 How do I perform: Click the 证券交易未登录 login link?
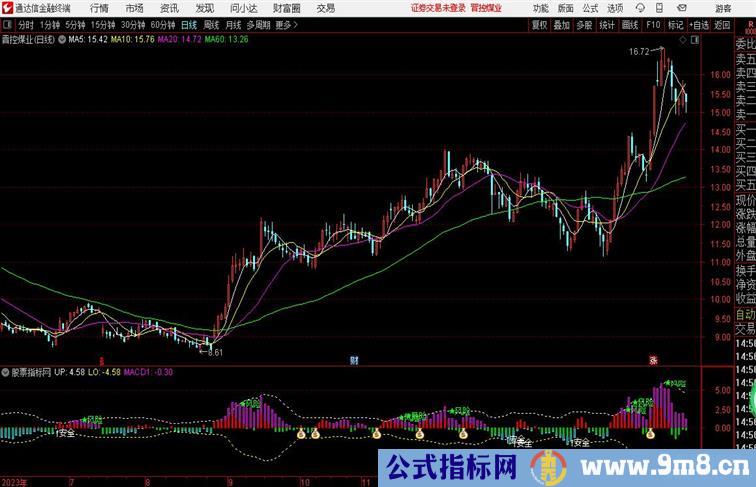(438, 8)
